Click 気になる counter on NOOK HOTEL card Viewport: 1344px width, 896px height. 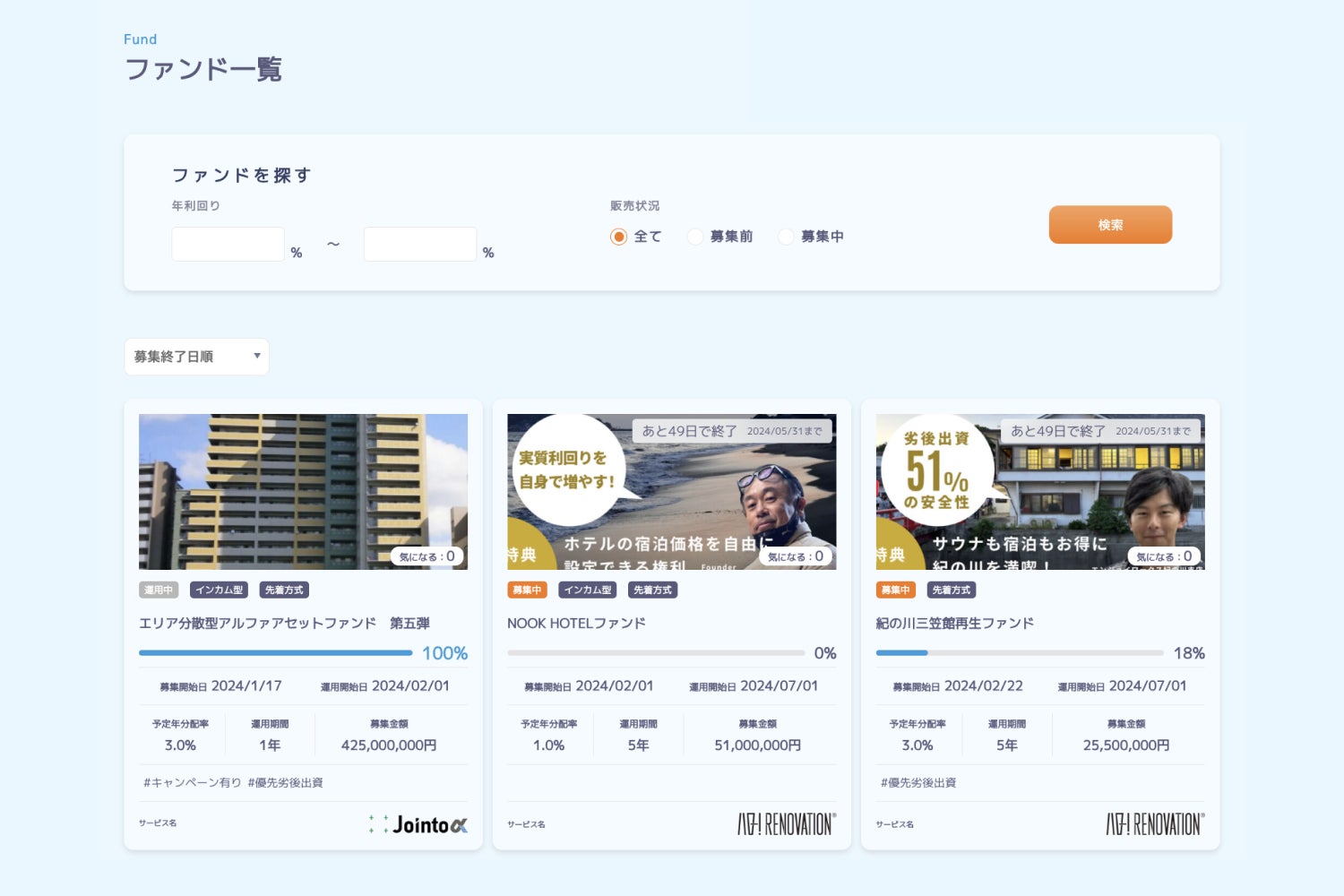796,556
